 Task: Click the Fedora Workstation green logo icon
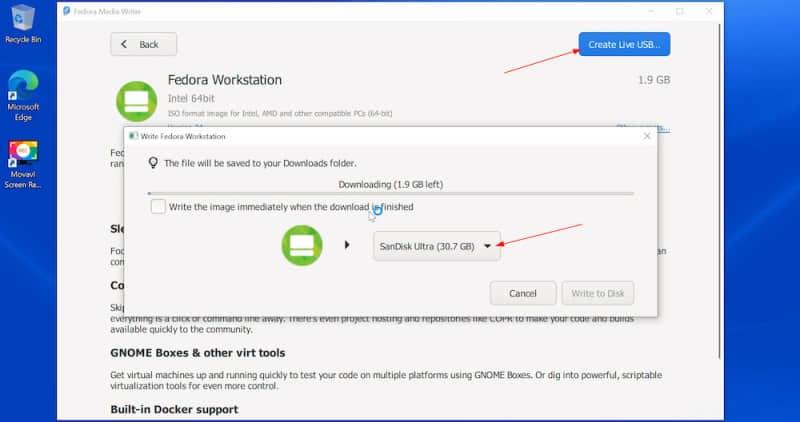click(x=136, y=101)
